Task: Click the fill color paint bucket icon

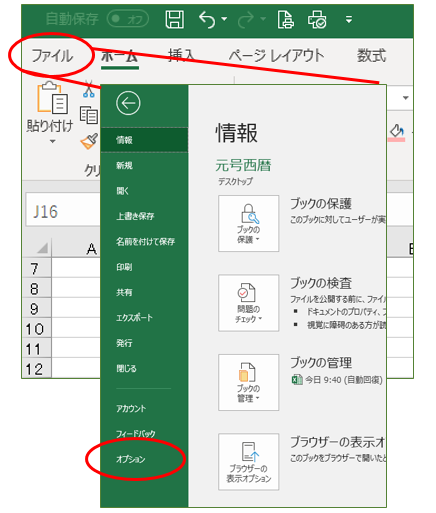Action: coord(397,133)
